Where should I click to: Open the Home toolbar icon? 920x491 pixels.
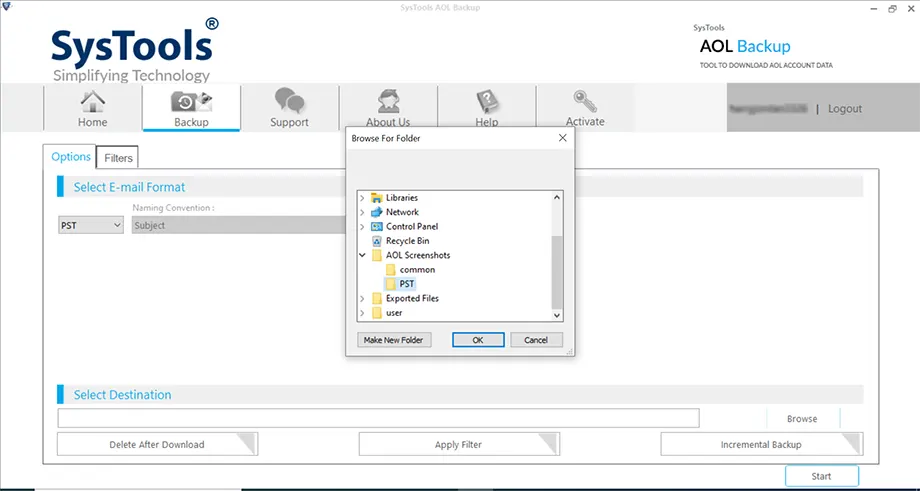93,102
